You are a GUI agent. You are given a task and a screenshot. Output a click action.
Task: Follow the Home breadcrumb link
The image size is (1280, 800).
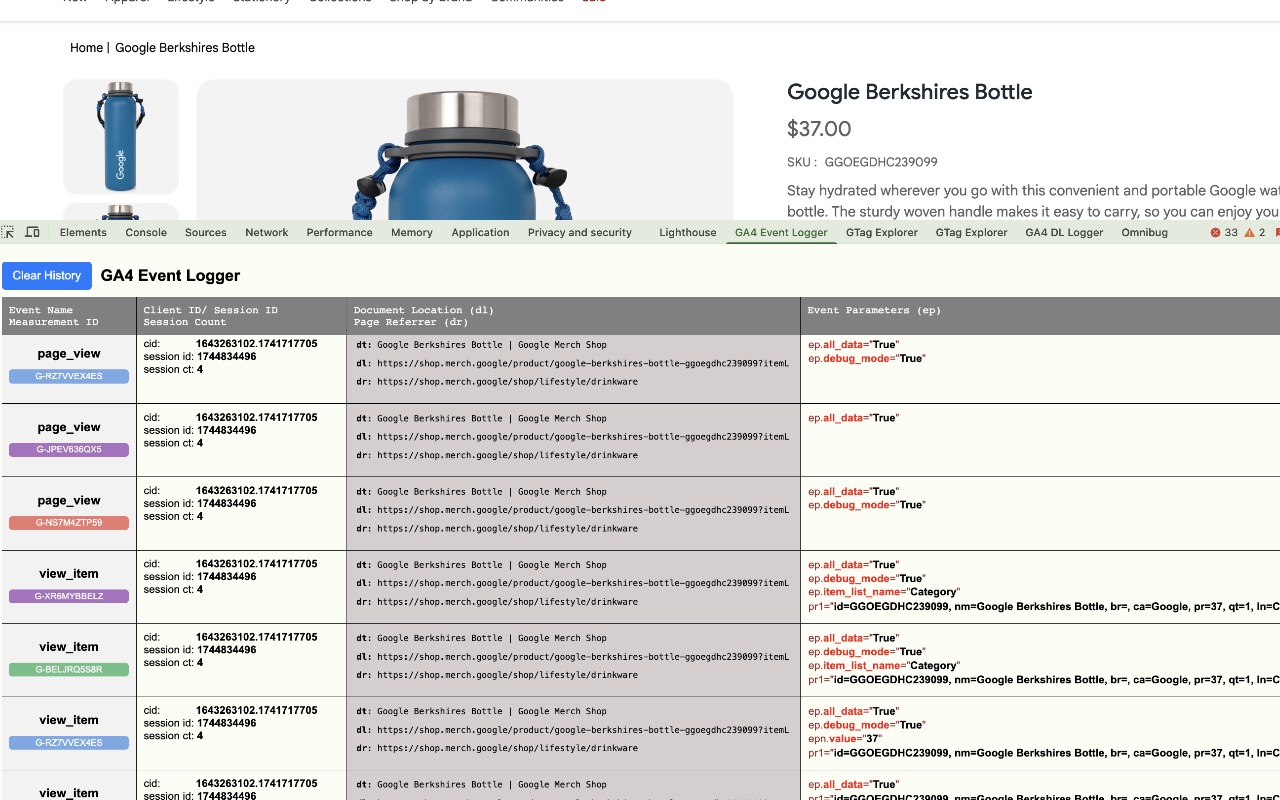coord(86,48)
